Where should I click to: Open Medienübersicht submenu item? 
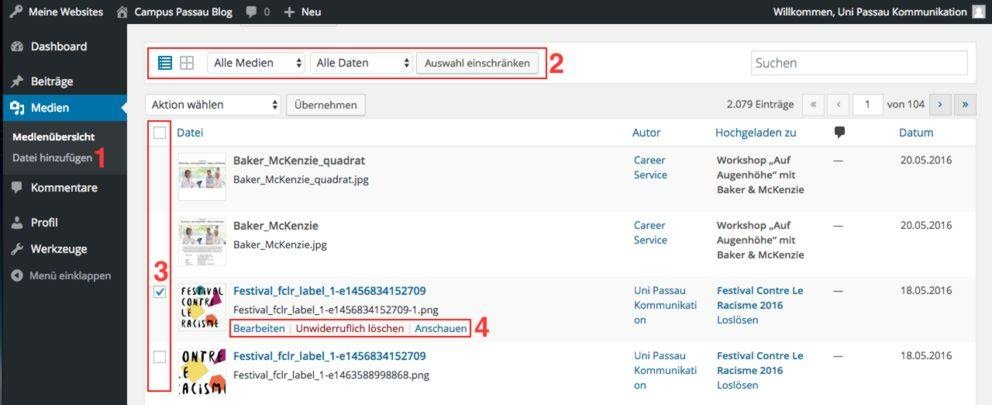tap(53, 137)
